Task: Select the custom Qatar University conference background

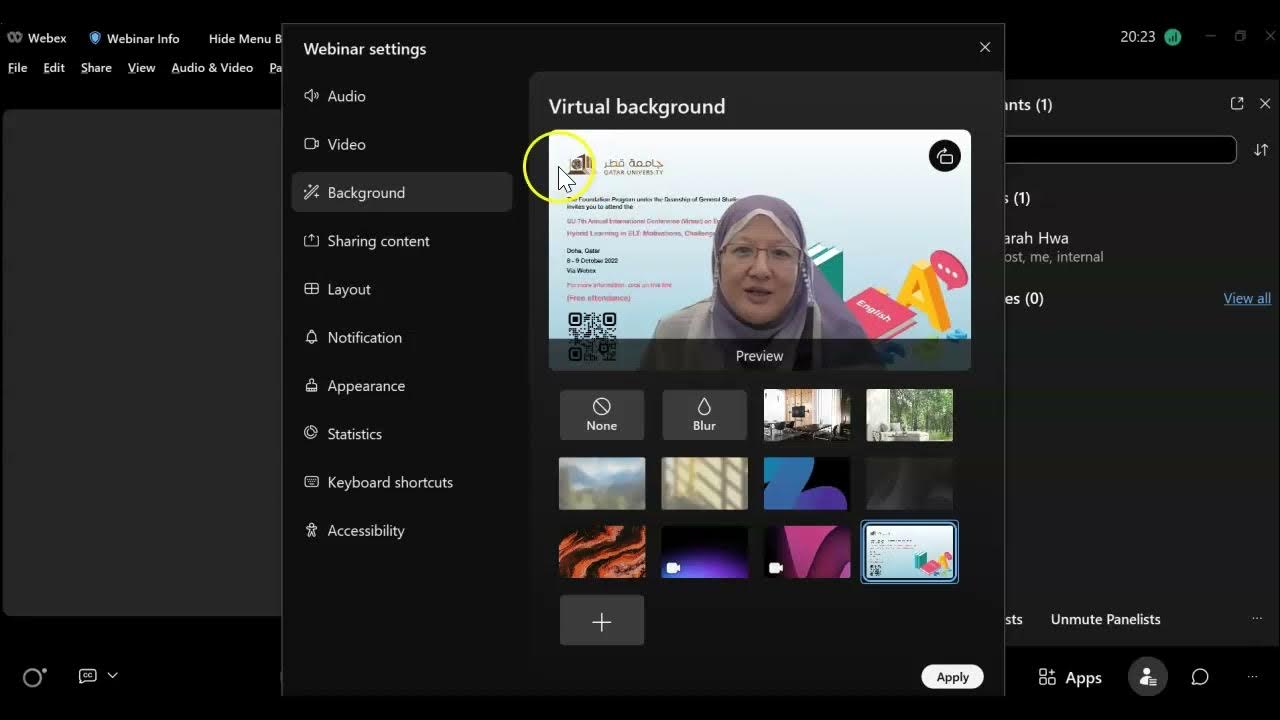Action: coord(909,552)
